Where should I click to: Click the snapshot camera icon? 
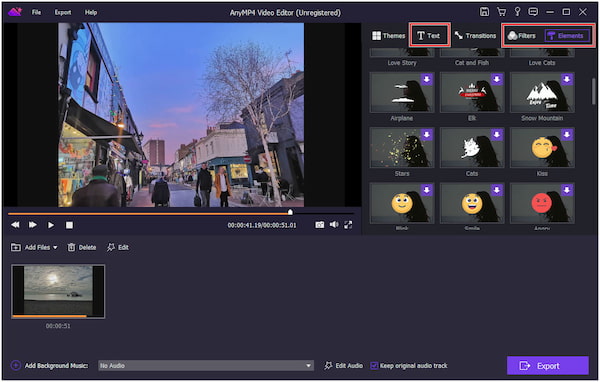(x=320, y=225)
